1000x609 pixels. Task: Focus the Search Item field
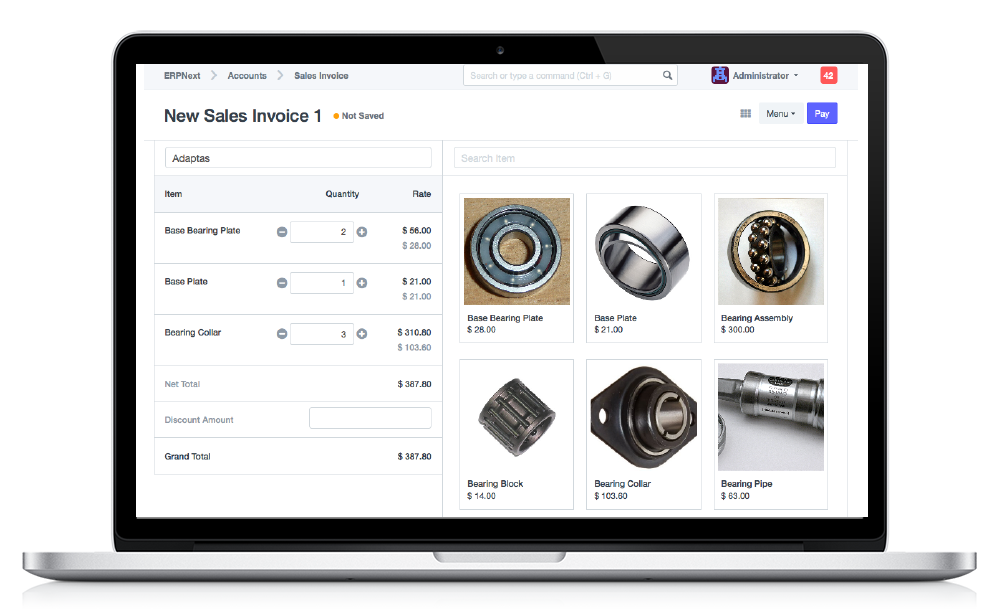point(644,158)
